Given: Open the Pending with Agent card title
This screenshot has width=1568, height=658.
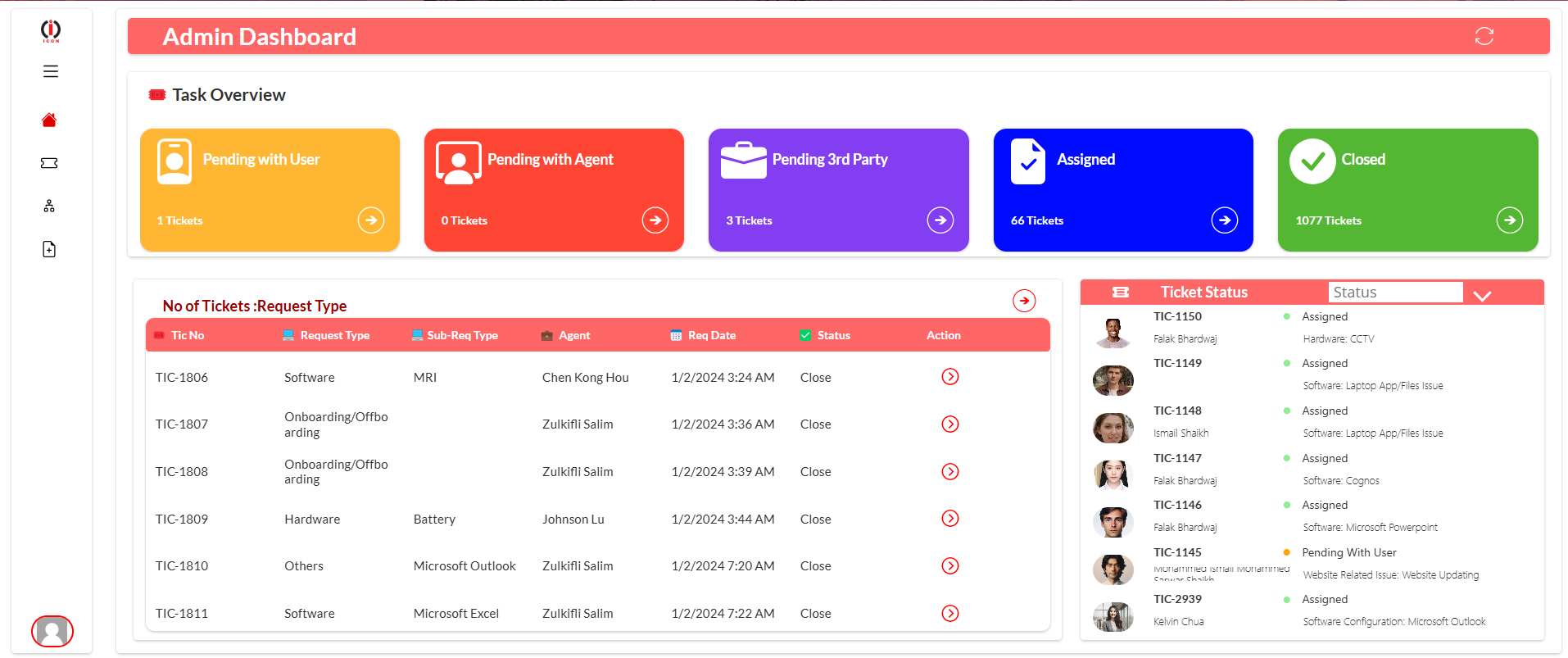Looking at the screenshot, I should pos(551,159).
